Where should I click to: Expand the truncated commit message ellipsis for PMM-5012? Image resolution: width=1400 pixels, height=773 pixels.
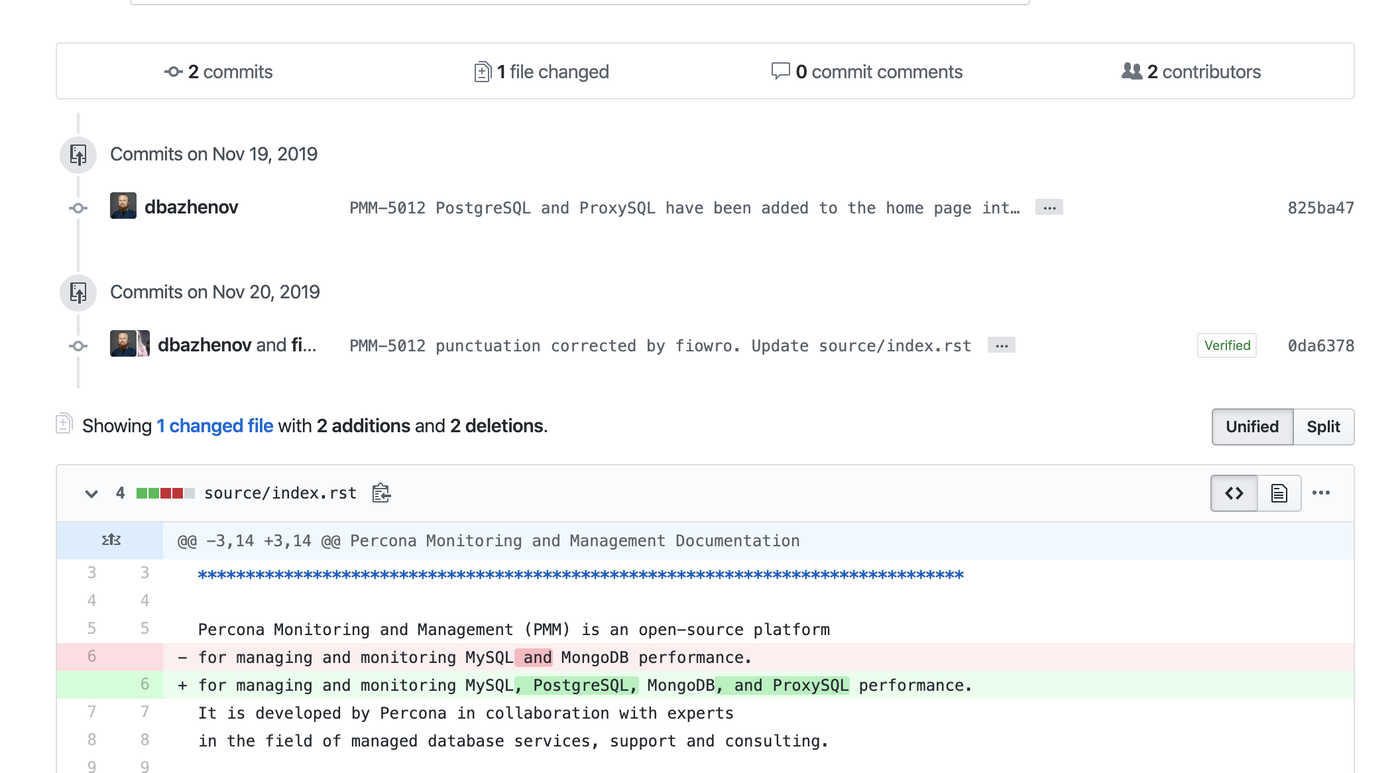[x=1049, y=207]
